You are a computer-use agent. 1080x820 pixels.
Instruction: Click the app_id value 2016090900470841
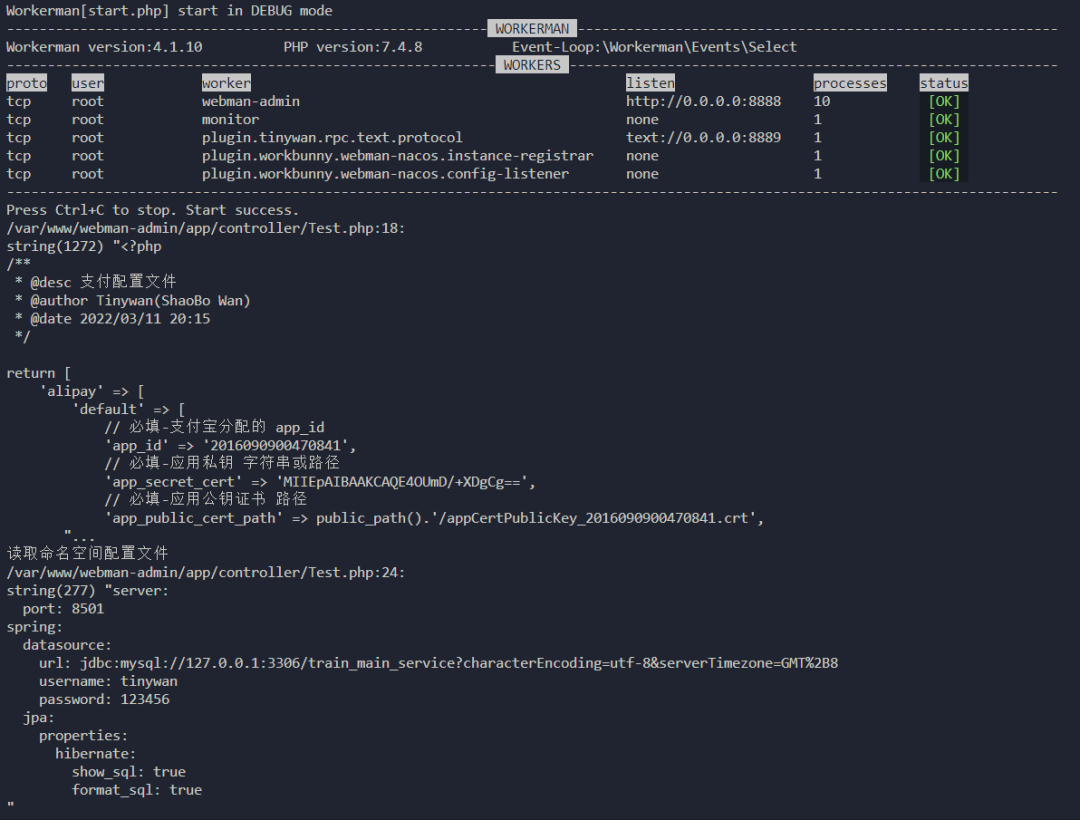283,445
